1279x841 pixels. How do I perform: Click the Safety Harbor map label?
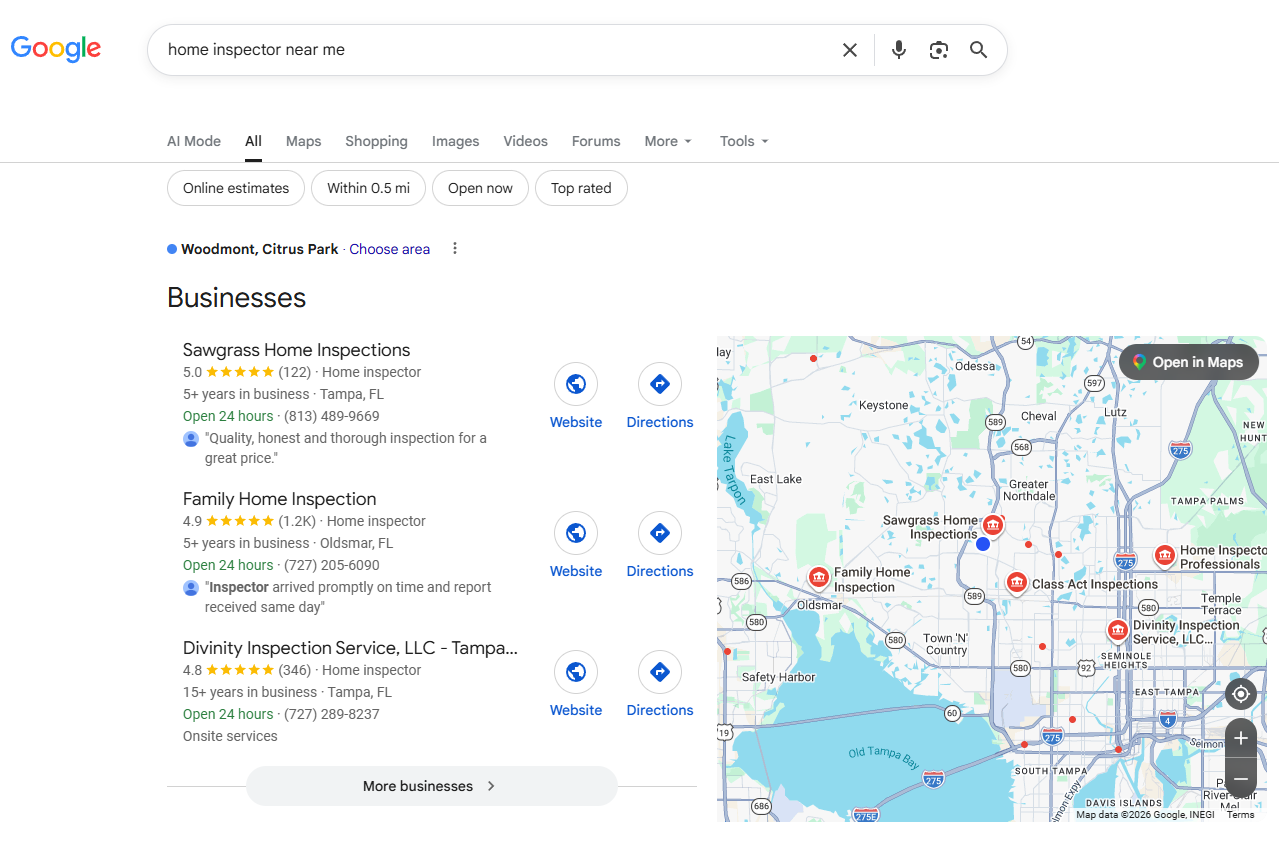(778, 677)
